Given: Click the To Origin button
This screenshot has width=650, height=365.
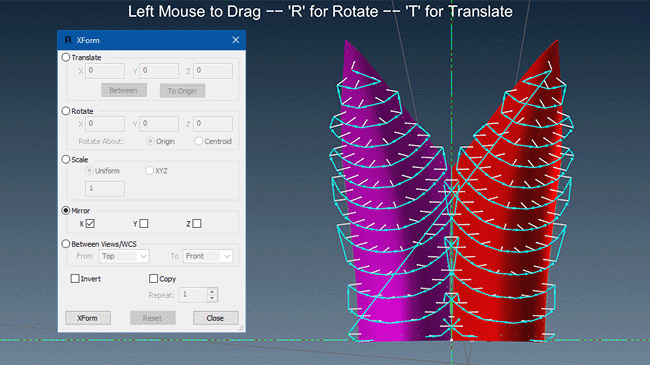Looking at the screenshot, I should 182,90.
